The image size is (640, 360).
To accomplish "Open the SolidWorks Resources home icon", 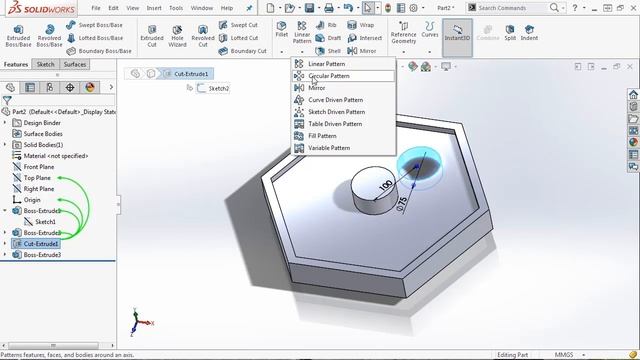I will click(633, 95).
